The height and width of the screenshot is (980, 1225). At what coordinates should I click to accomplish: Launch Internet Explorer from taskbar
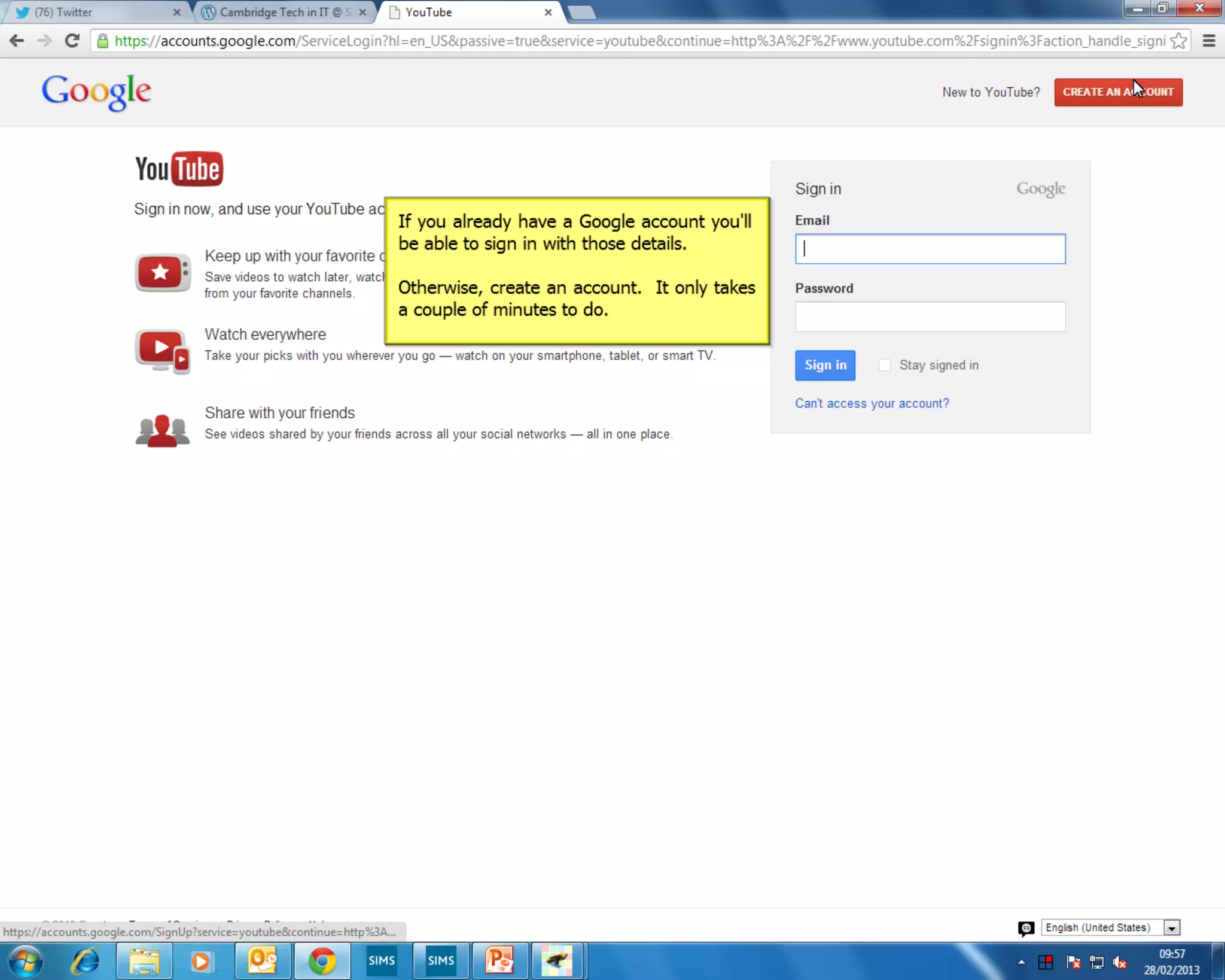point(85,961)
